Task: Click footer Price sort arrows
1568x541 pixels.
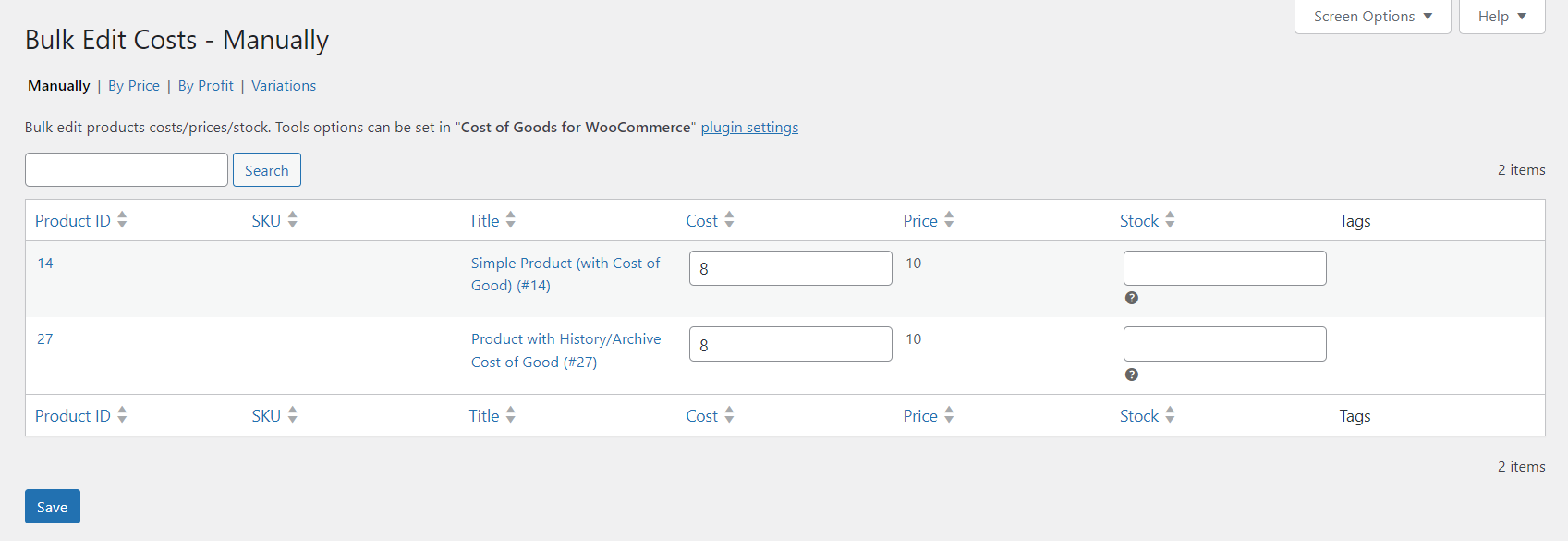Action: pyautogui.click(x=949, y=415)
